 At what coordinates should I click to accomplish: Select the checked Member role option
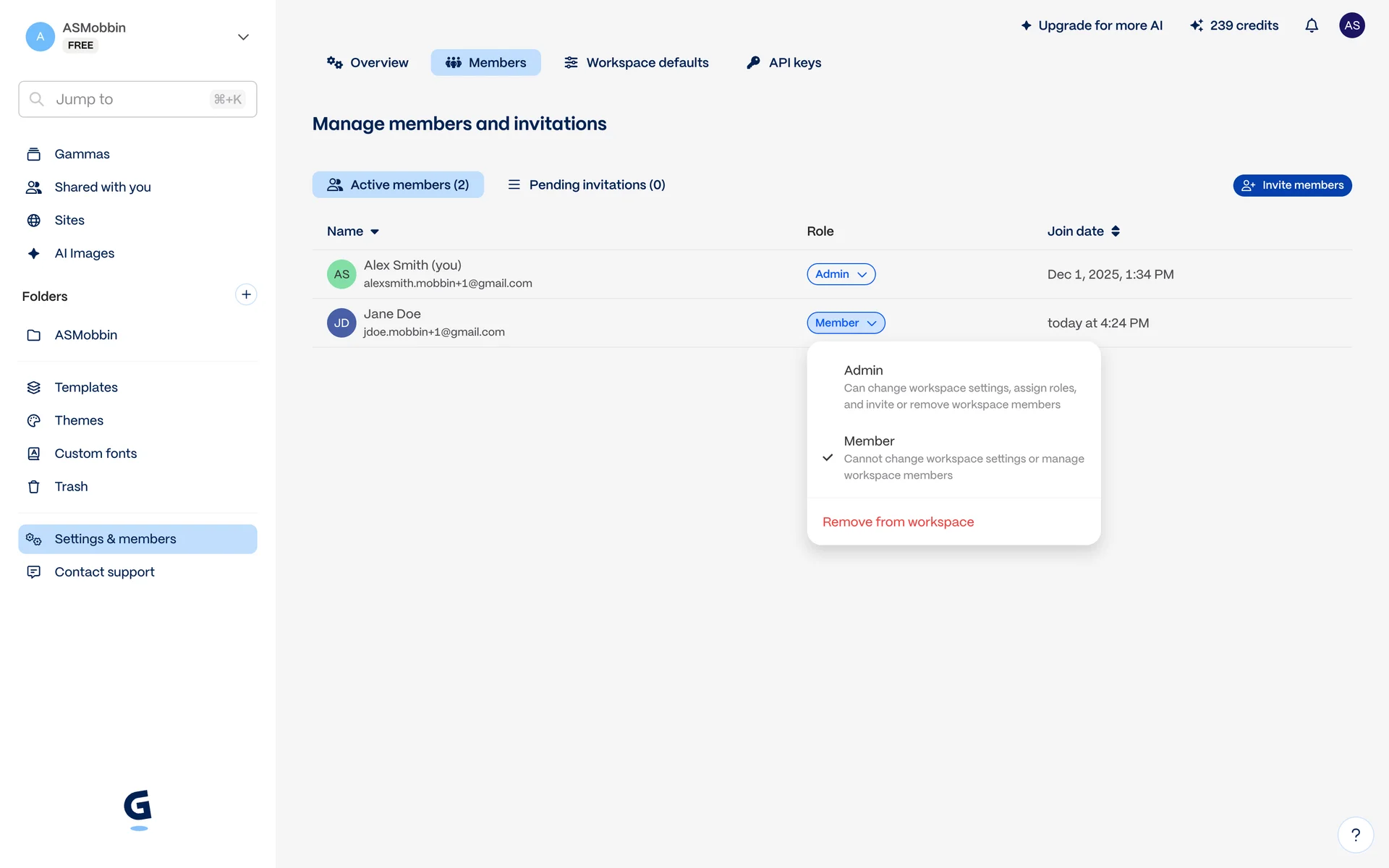tap(952, 457)
